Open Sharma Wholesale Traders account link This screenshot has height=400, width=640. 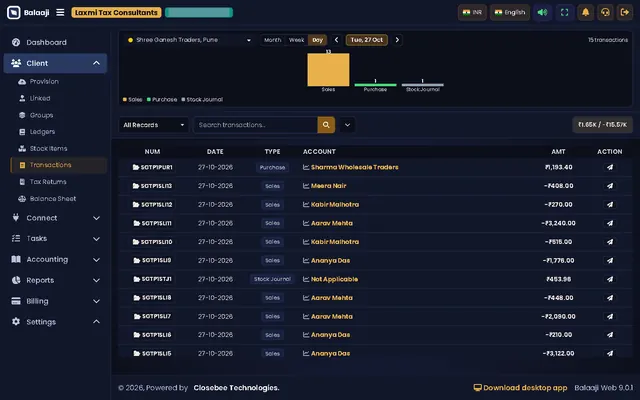(x=354, y=167)
